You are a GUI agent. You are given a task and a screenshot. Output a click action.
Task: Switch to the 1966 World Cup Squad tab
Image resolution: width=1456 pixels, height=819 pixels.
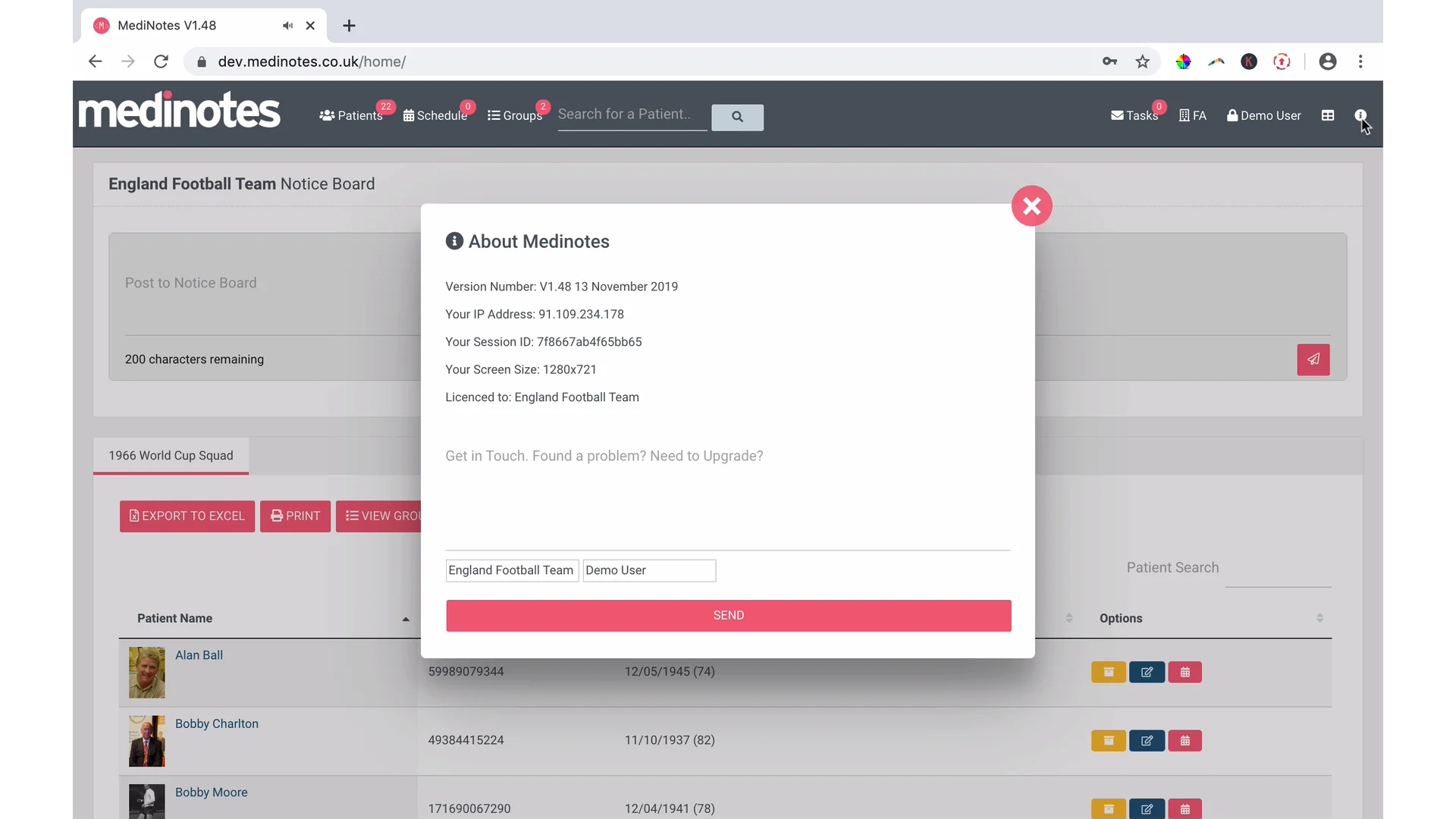coord(170,456)
